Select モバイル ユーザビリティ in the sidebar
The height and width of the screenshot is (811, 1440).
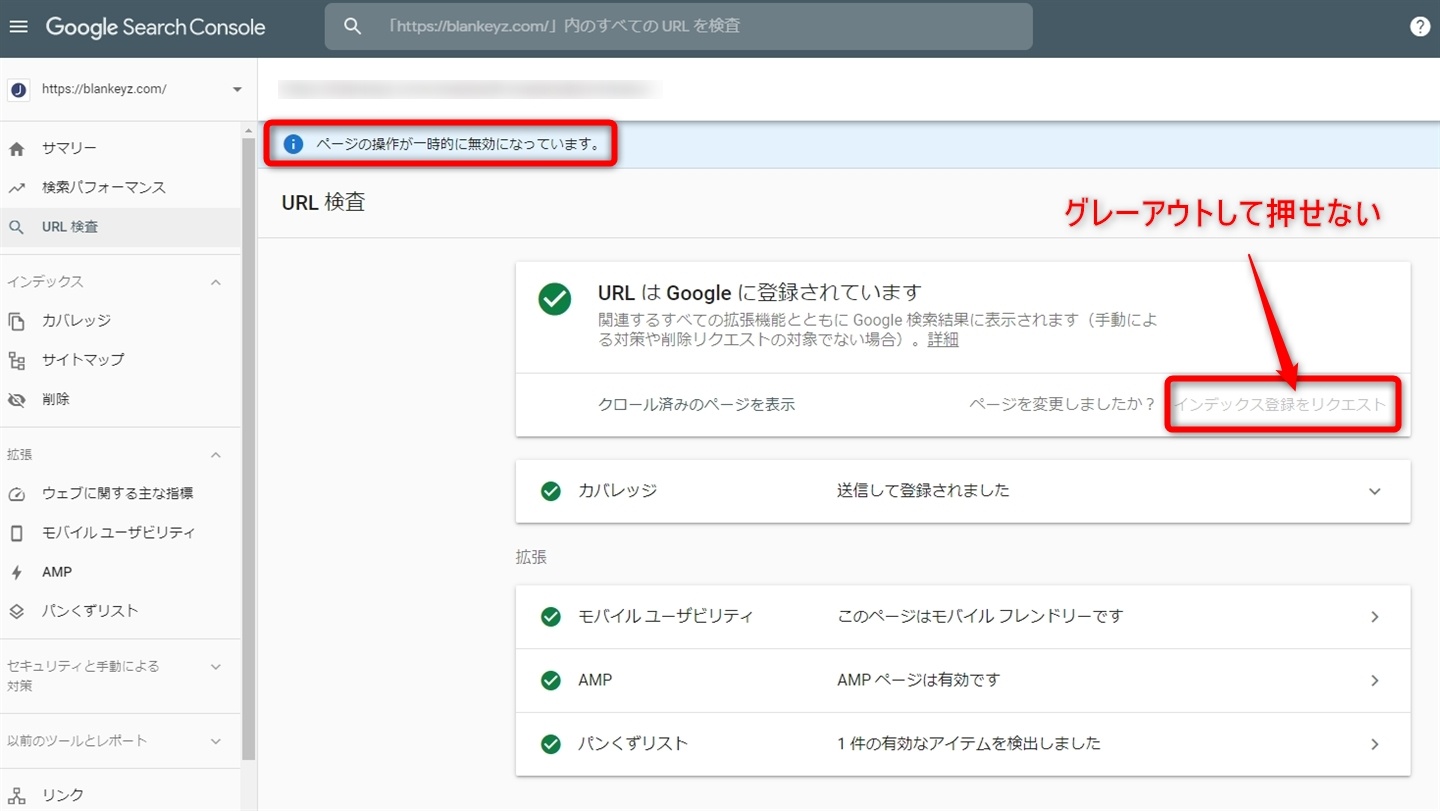pyautogui.click(x=118, y=533)
